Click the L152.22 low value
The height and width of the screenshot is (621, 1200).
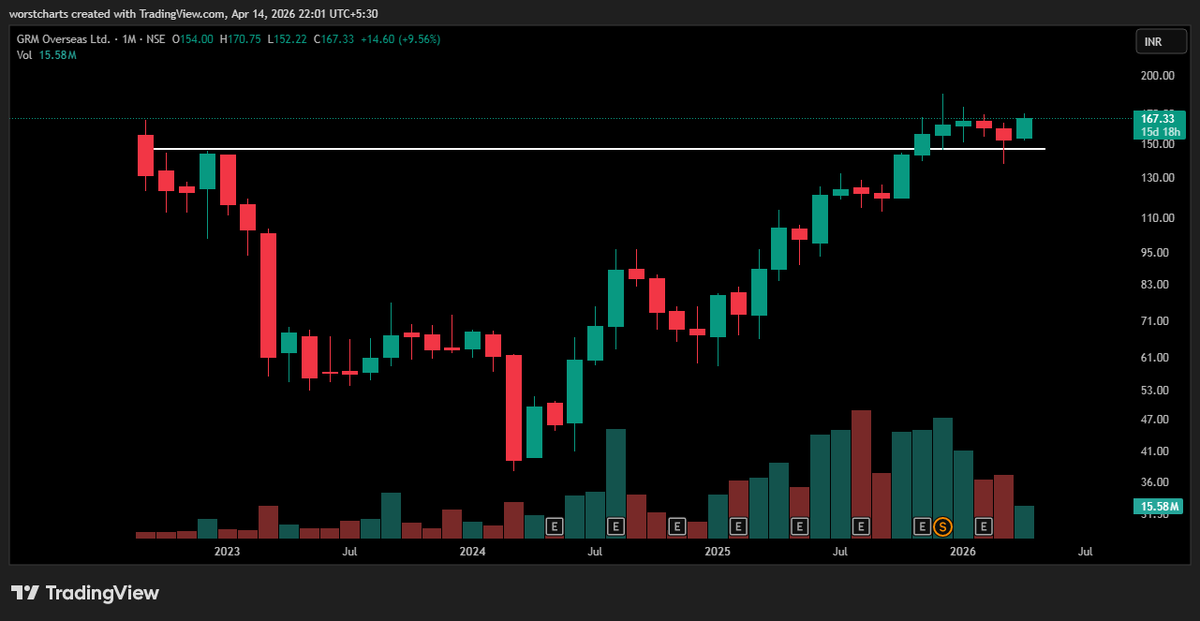coord(287,39)
